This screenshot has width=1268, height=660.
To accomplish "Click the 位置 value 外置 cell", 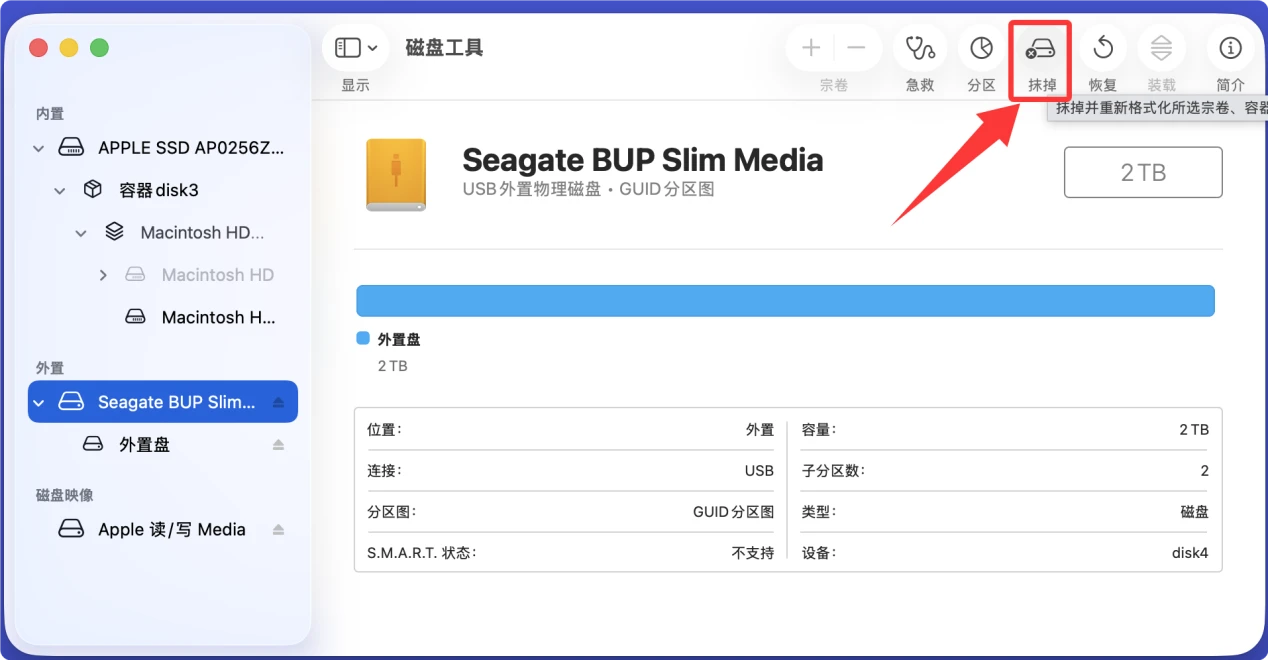I will click(760, 429).
